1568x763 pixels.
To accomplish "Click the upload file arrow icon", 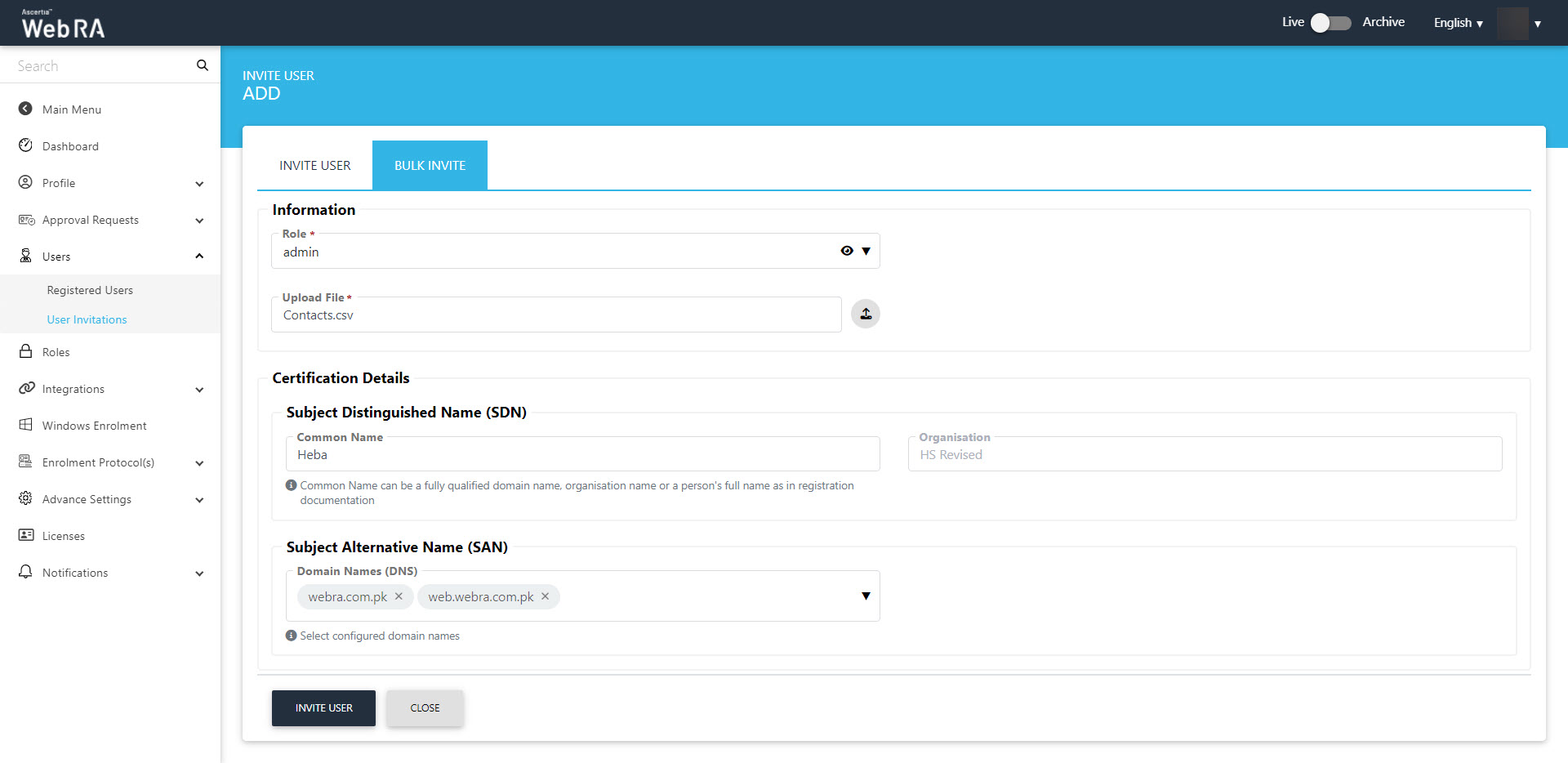I will pyautogui.click(x=865, y=314).
